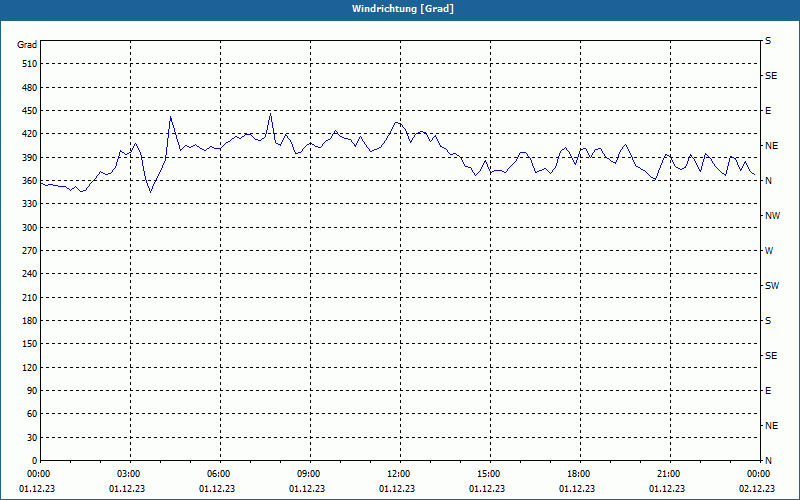Select the W compass label
Image resolution: width=800 pixels, height=500 pixels.
pyautogui.click(x=769, y=251)
